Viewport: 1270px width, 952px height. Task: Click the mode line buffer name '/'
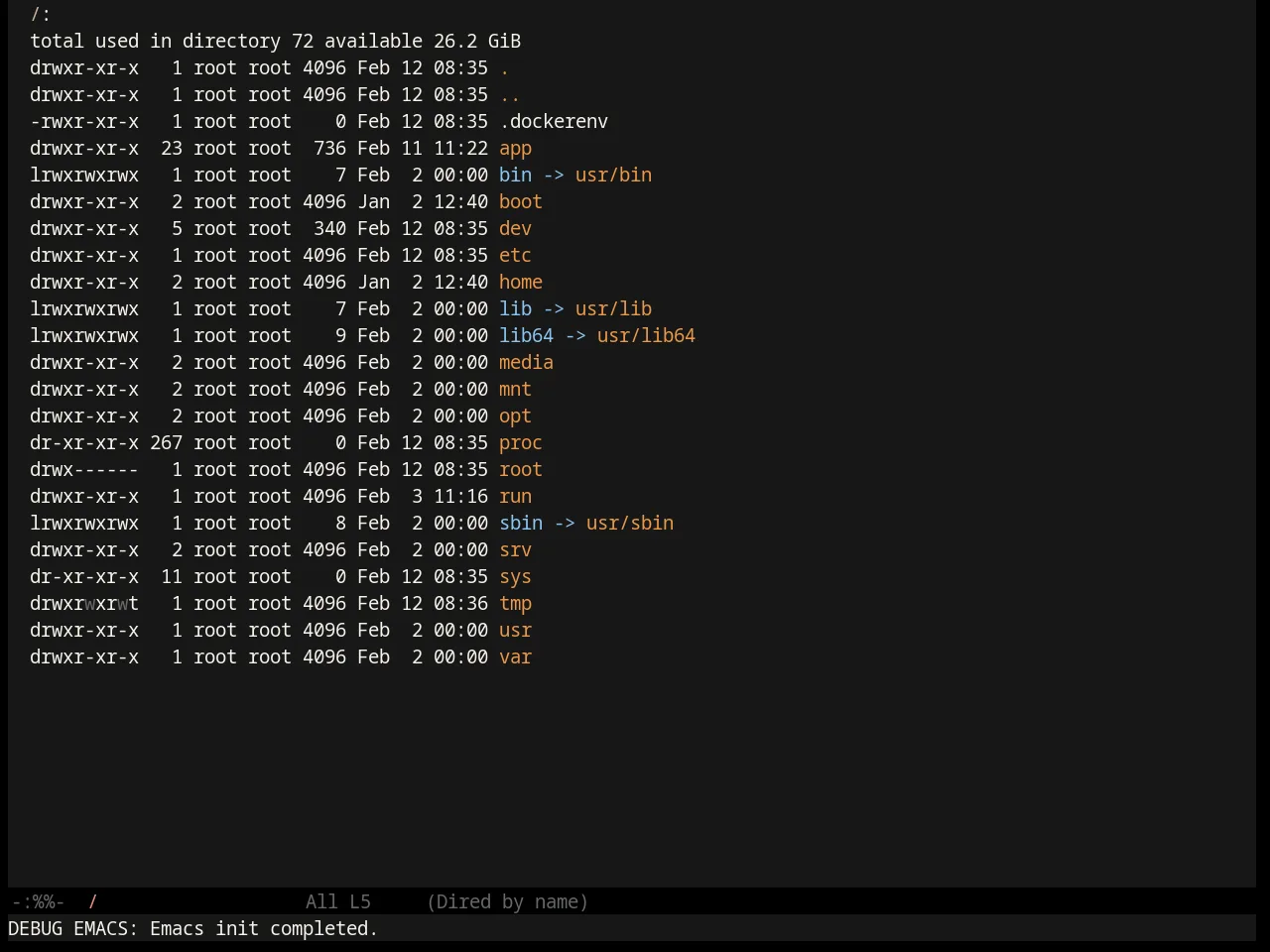coord(93,901)
